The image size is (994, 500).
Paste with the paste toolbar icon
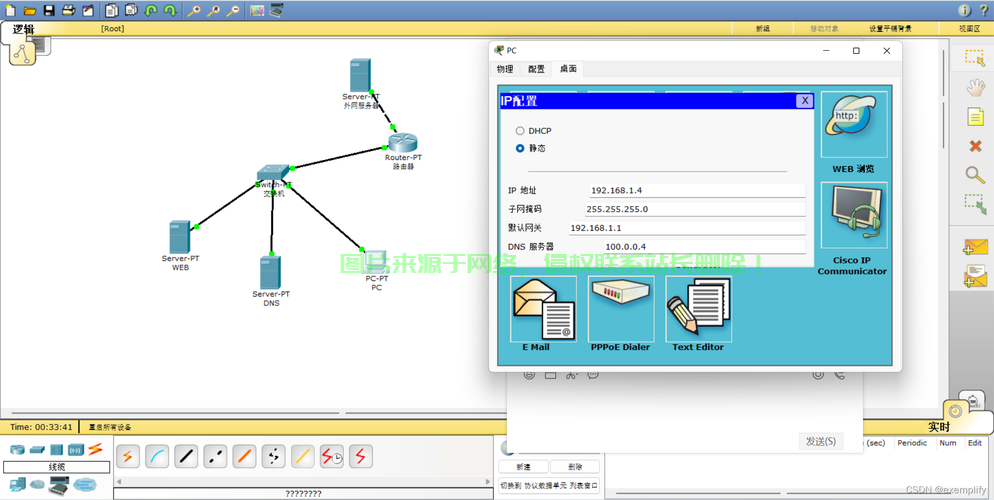[x=131, y=10]
